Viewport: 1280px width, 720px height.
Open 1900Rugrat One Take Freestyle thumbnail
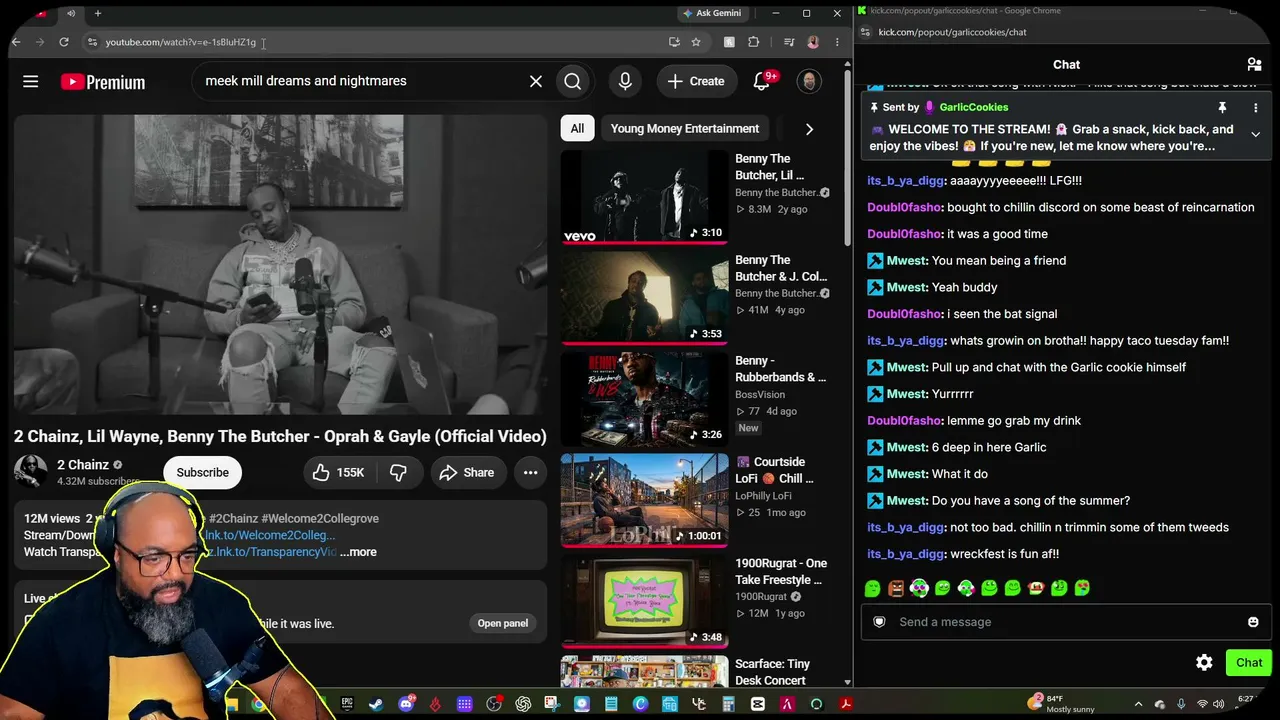click(645, 601)
